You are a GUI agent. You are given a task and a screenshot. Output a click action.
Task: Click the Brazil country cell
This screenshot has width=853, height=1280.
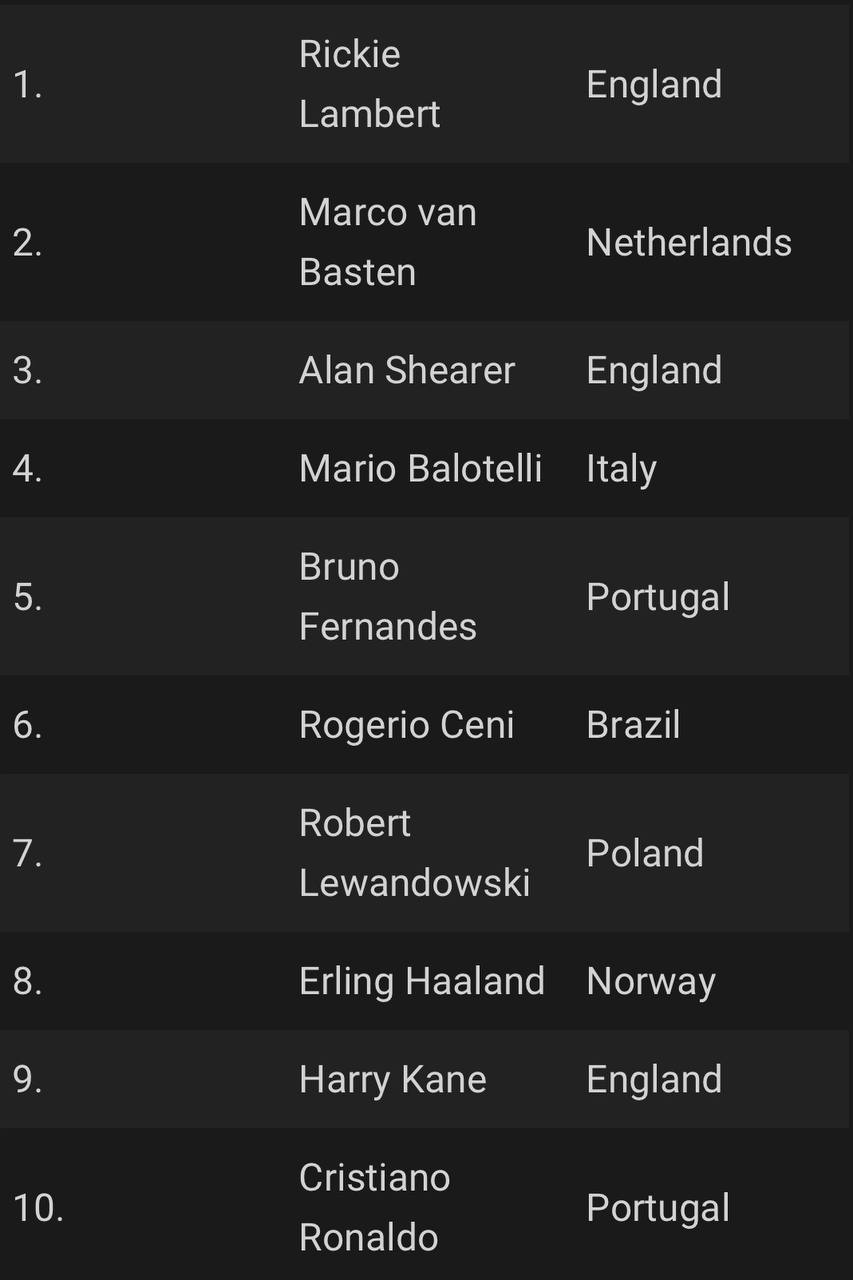[x=633, y=725]
